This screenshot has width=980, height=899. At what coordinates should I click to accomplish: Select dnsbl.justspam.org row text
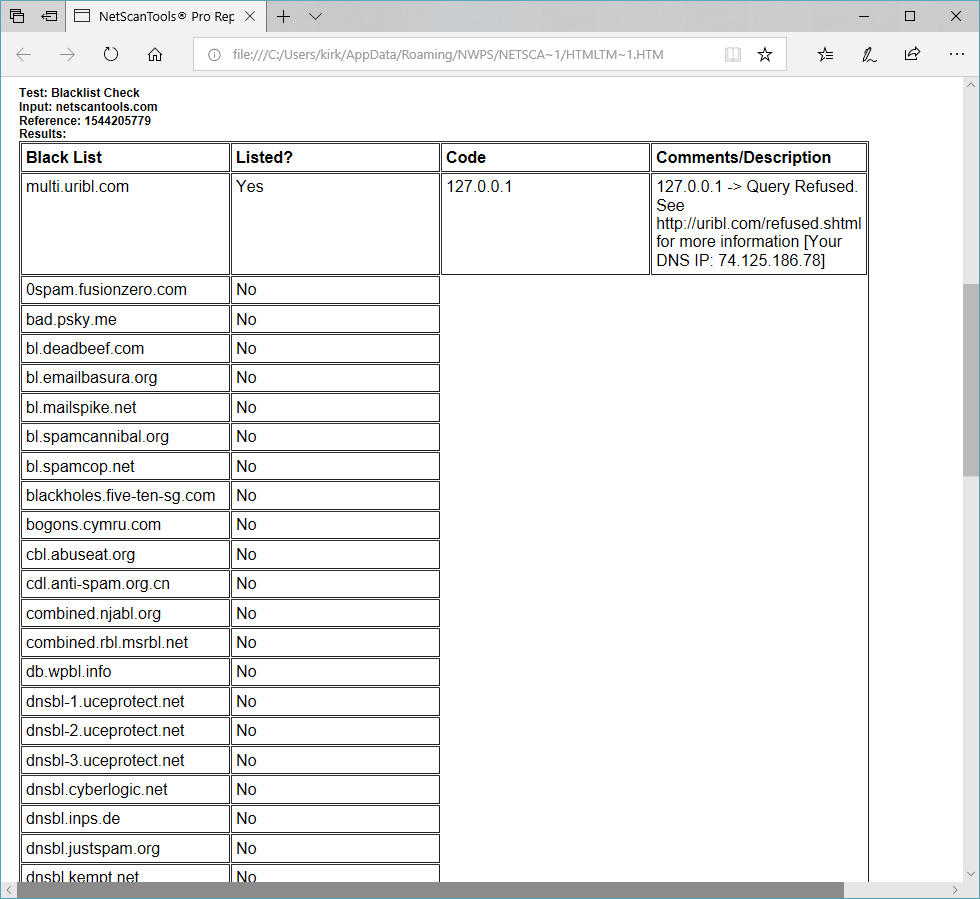tap(93, 848)
